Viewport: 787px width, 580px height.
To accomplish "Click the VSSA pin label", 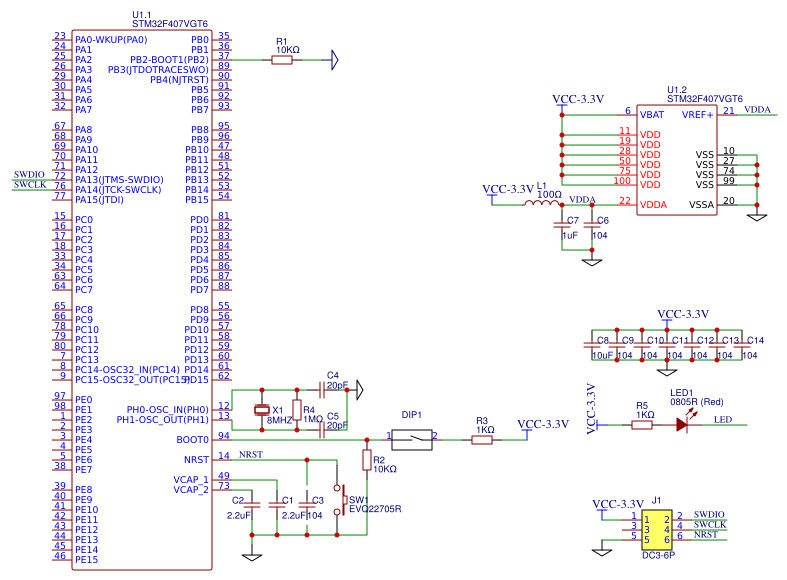I will (701, 205).
